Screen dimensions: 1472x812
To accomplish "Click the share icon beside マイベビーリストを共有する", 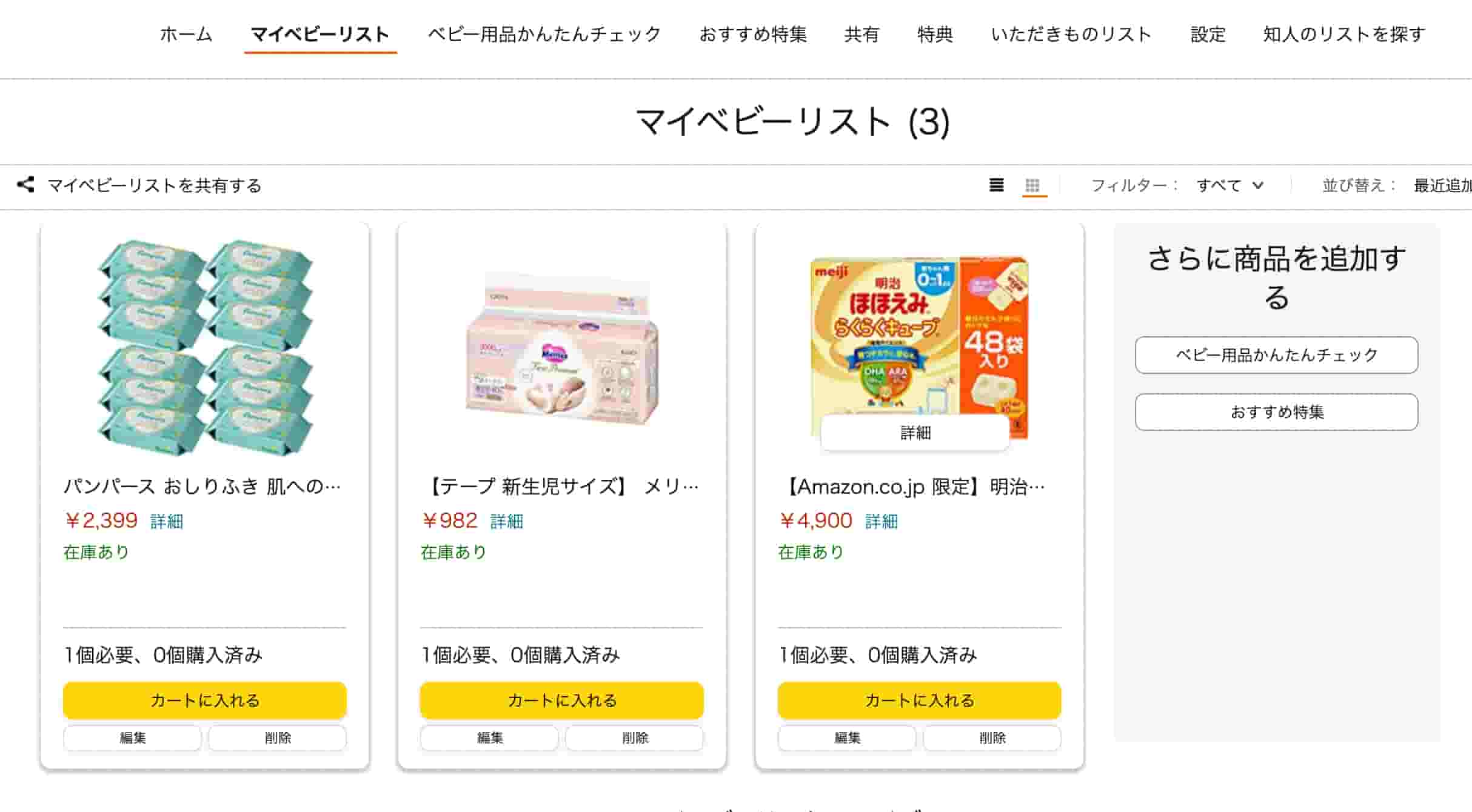I will (x=25, y=185).
